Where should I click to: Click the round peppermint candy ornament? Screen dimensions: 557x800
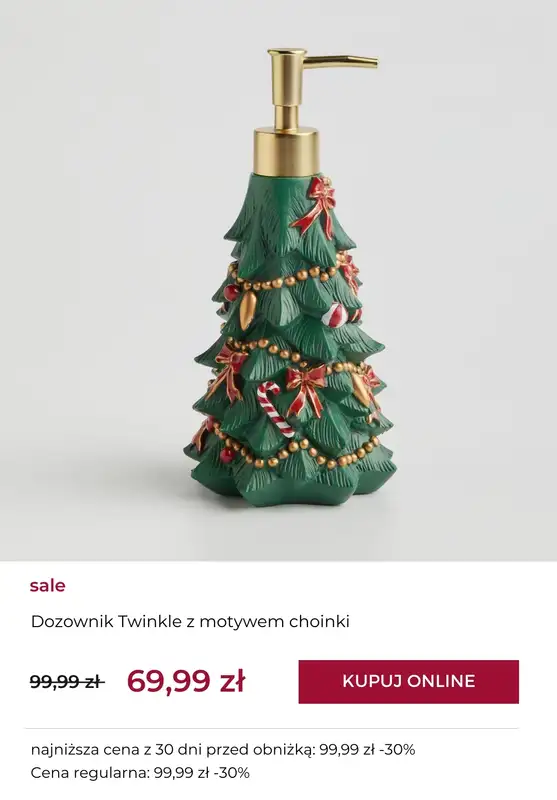click(334, 315)
